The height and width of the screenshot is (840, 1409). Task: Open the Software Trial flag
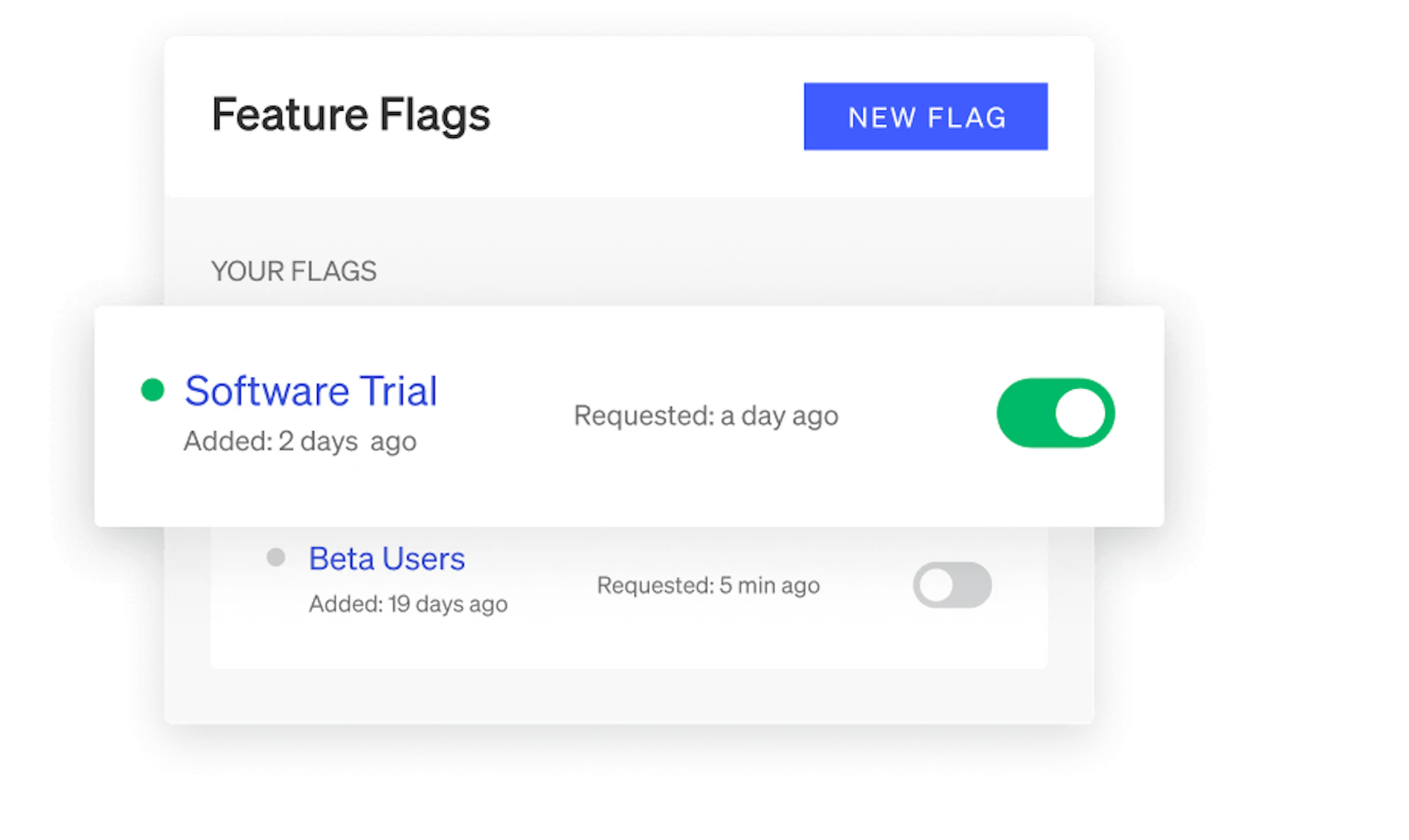coord(310,390)
